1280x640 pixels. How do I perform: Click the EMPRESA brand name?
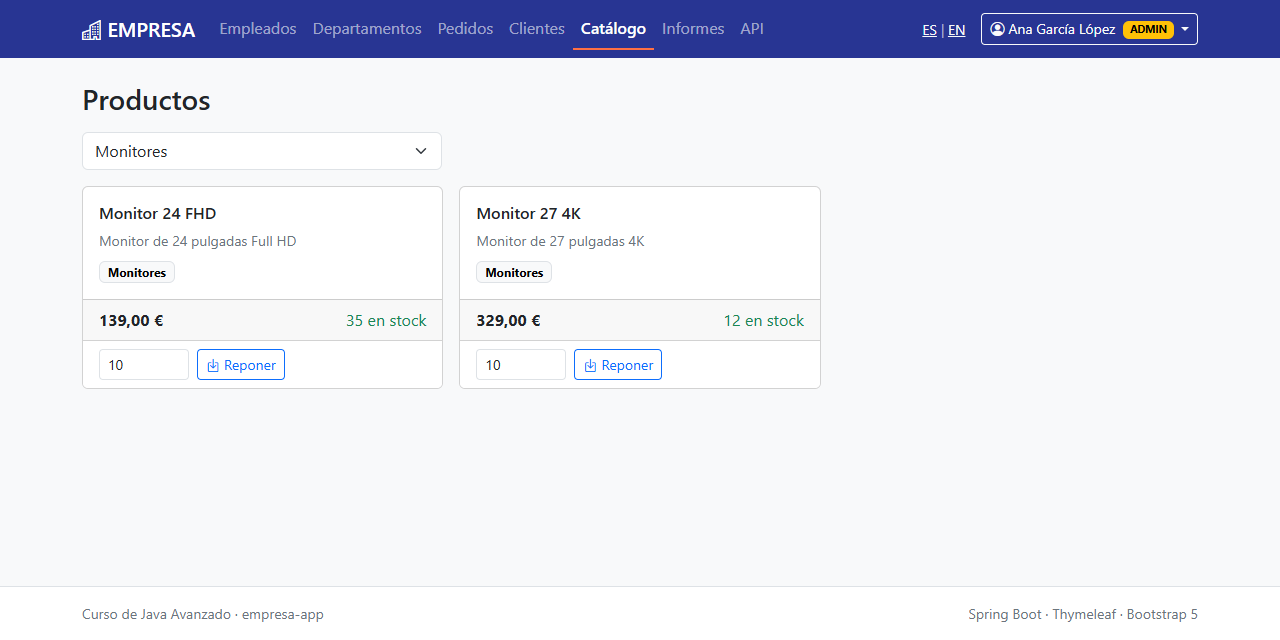tap(151, 30)
